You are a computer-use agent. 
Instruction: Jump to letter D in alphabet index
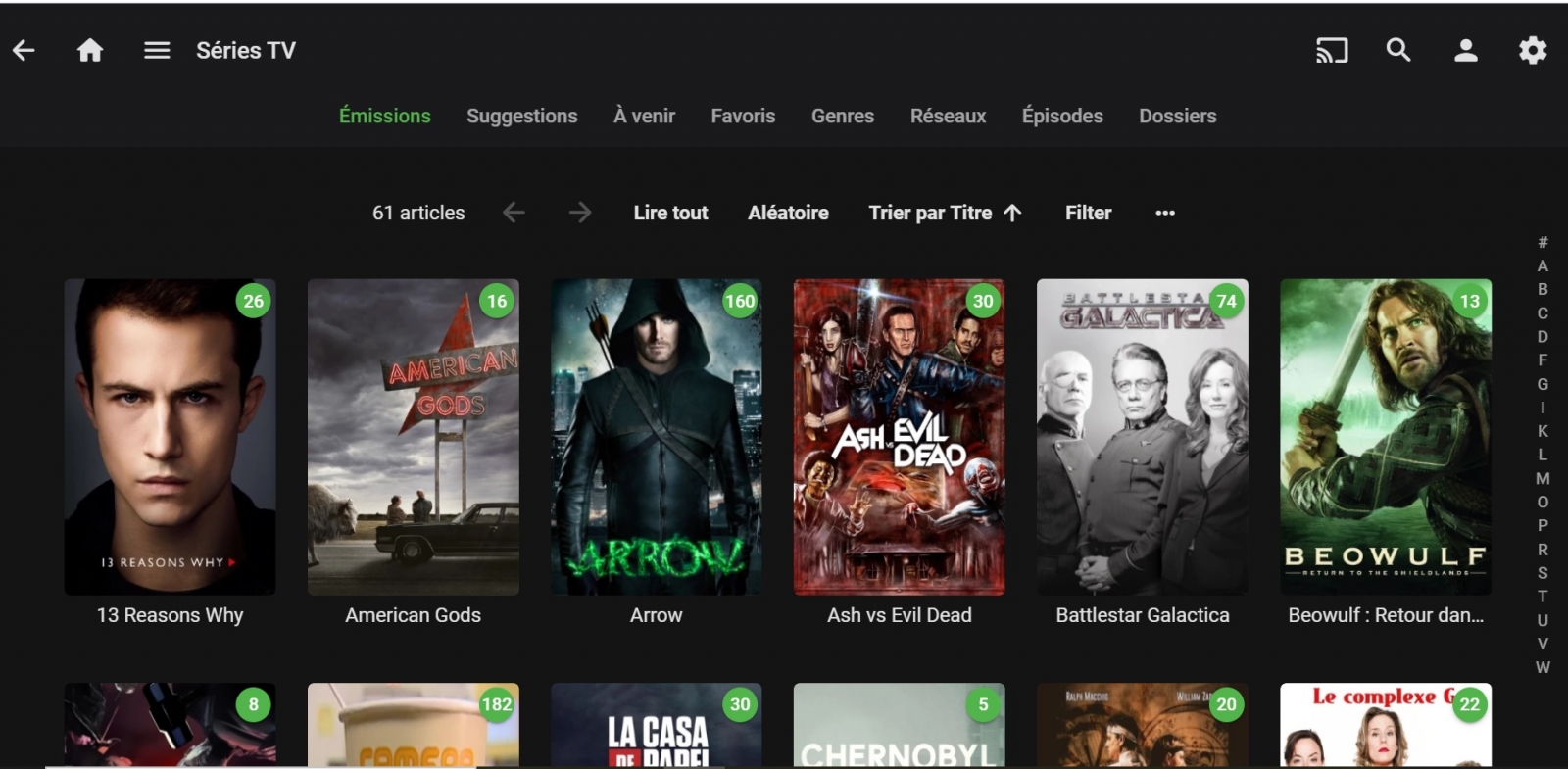pos(1543,337)
